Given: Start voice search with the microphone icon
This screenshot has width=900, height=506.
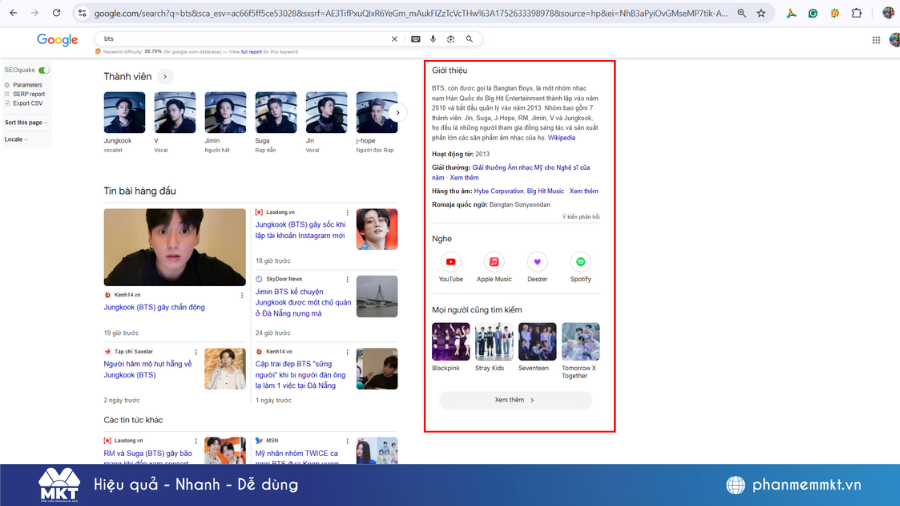Looking at the screenshot, I should pos(433,39).
